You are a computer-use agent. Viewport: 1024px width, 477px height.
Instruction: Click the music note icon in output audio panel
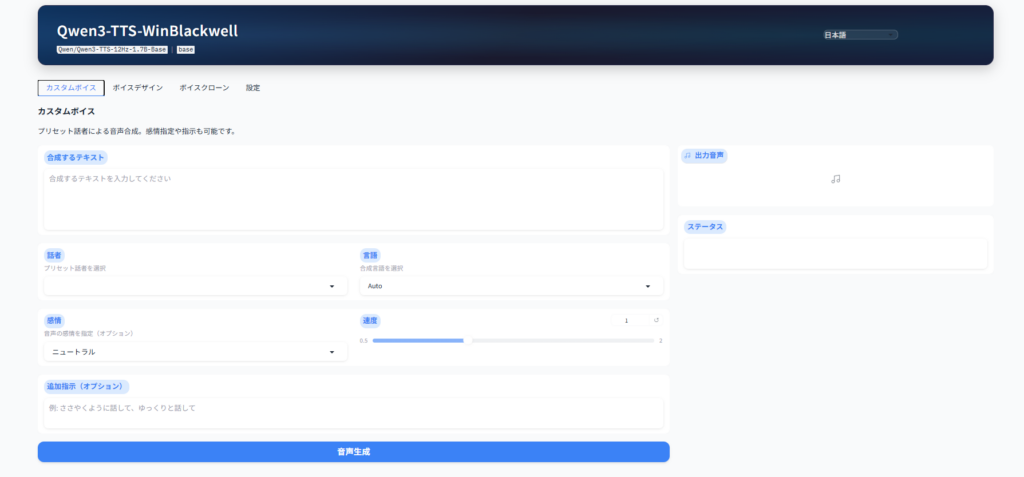[835, 179]
